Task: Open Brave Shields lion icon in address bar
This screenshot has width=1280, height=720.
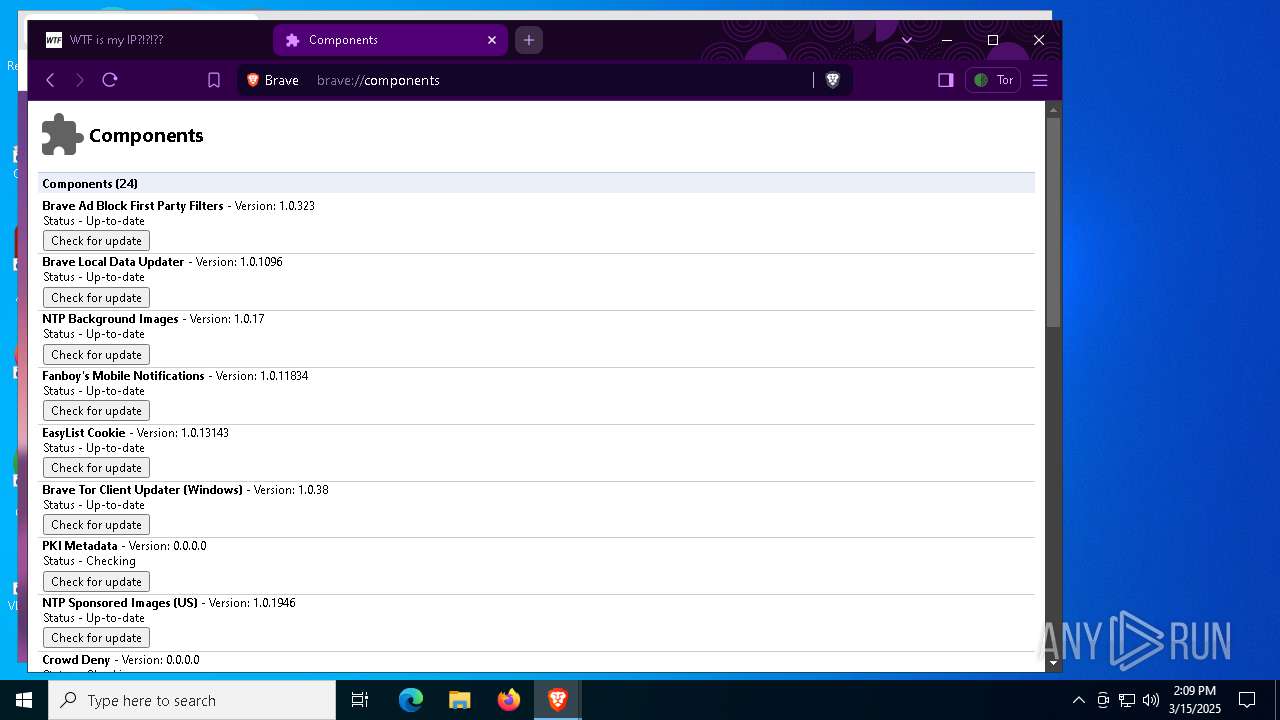Action: point(832,80)
